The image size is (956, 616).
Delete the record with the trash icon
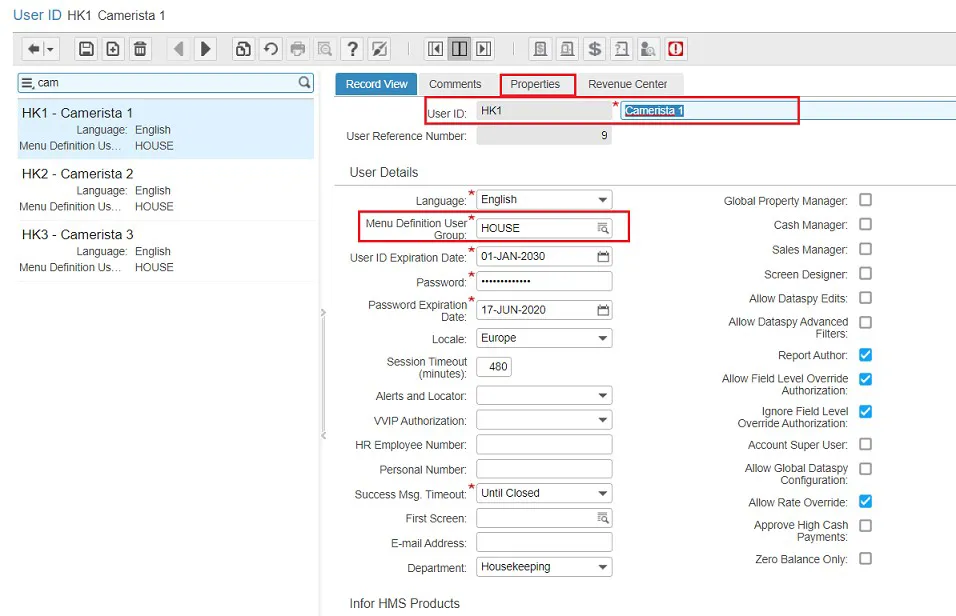(140, 49)
